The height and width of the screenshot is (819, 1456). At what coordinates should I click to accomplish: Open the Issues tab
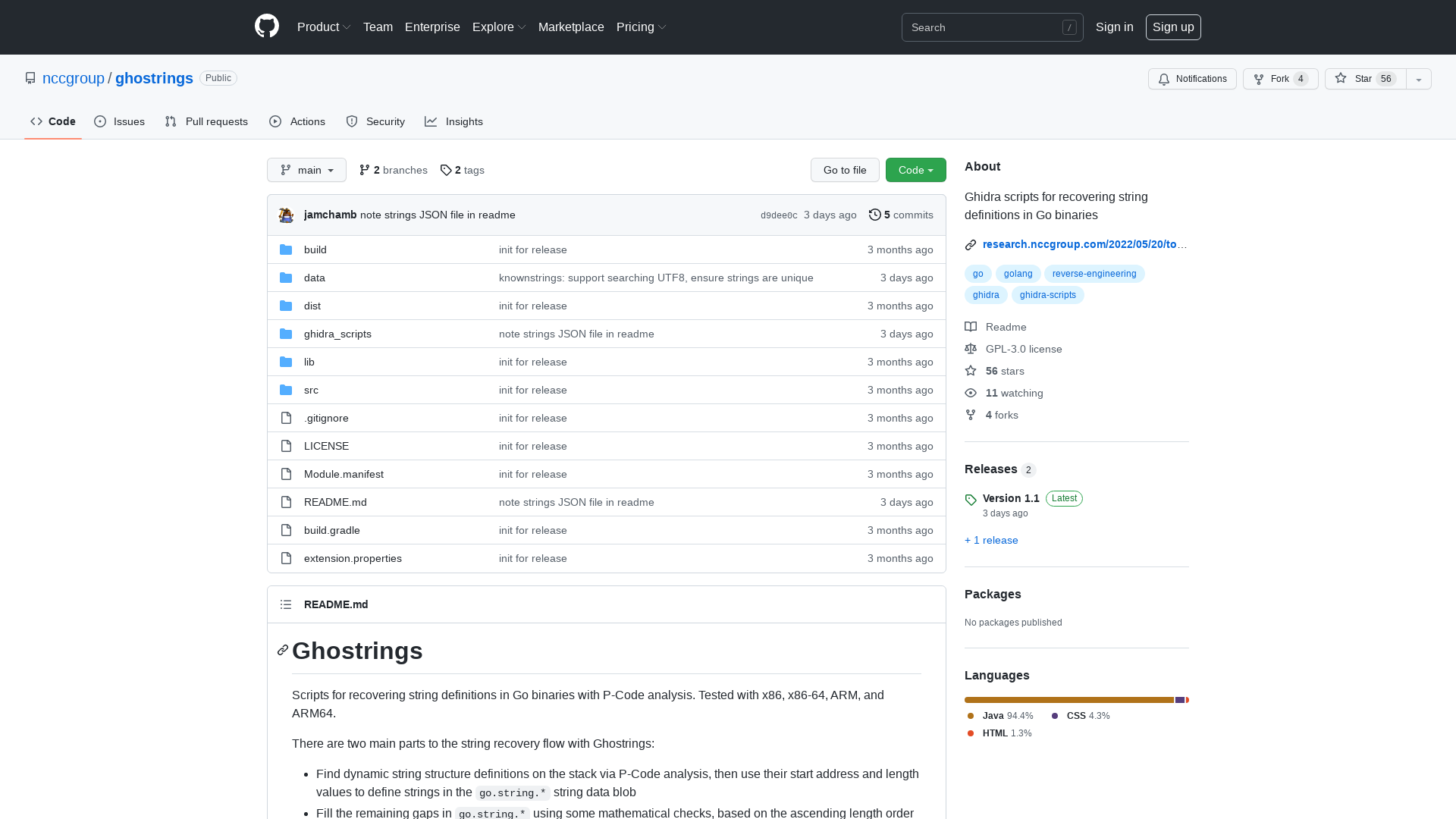(x=119, y=121)
